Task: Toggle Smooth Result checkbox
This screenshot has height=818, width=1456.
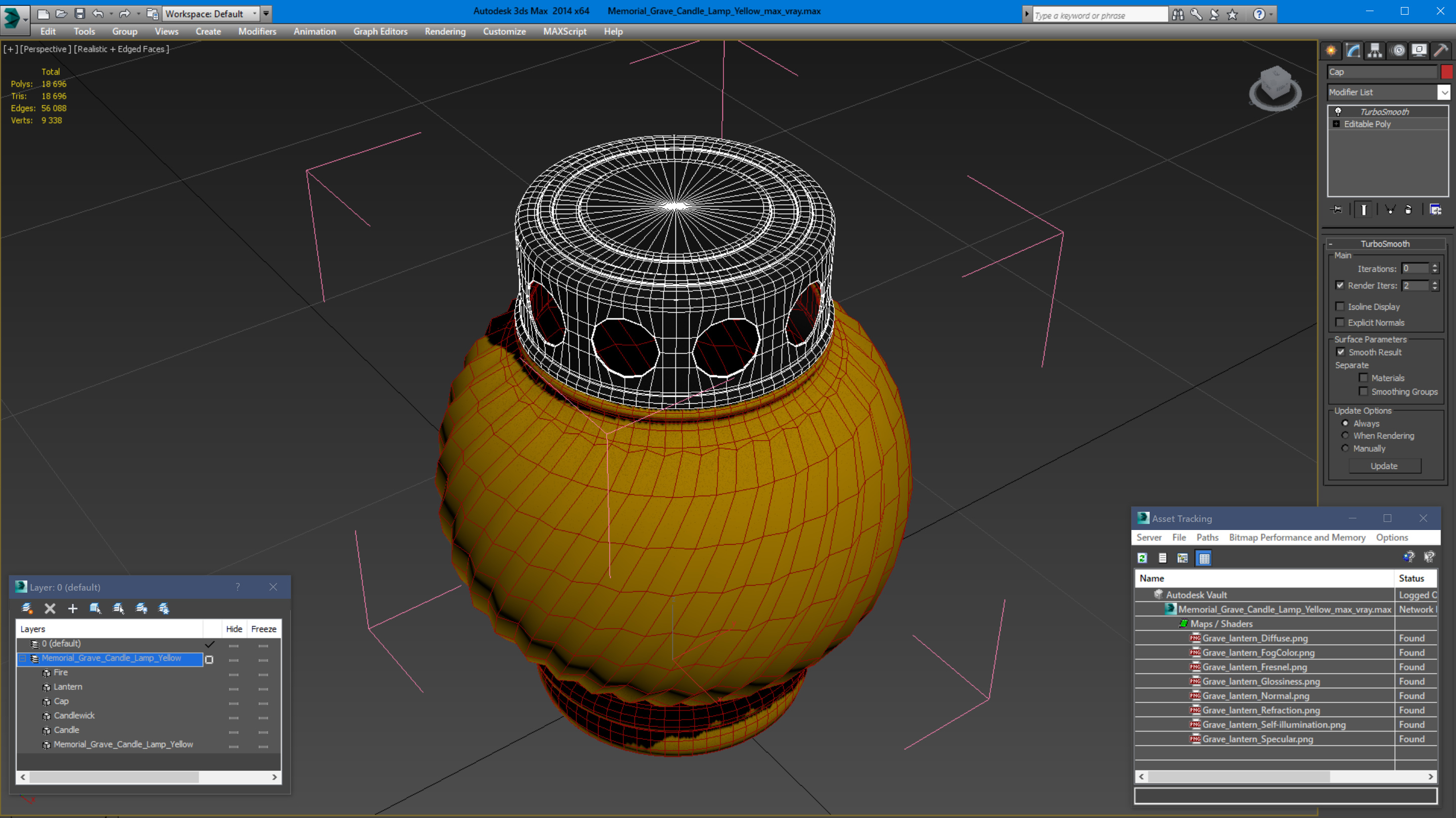Action: pos(1341,352)
